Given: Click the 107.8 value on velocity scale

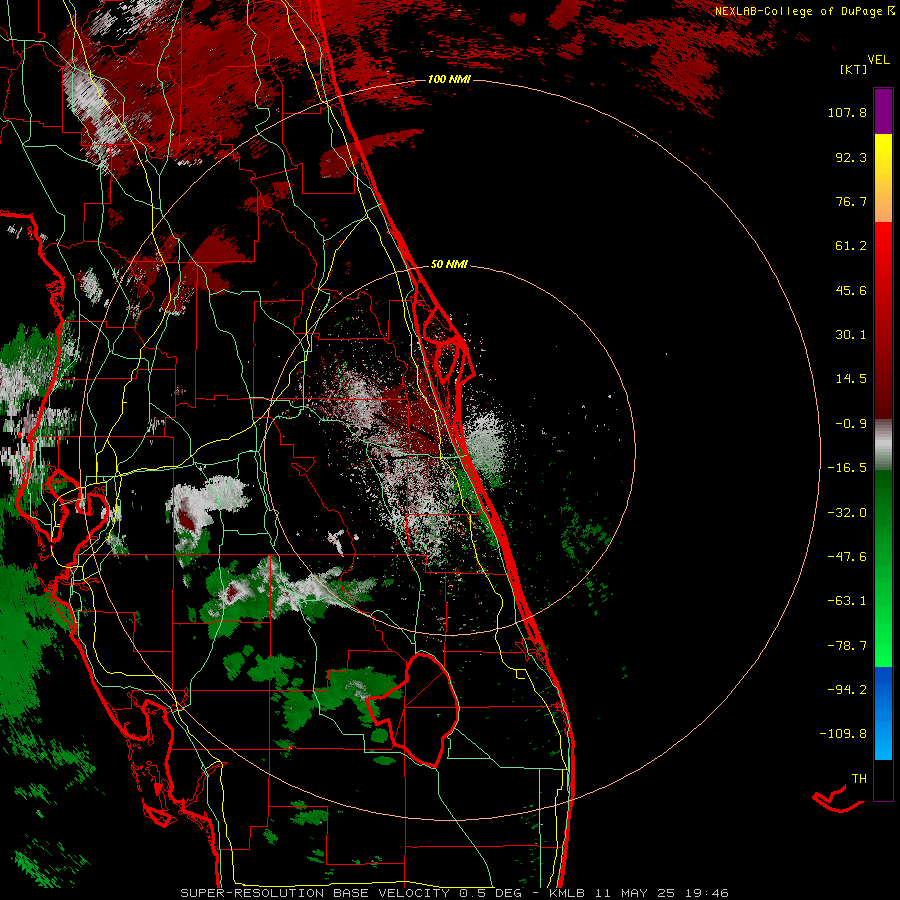Looking at the screenshot, I should coord(847,112).
